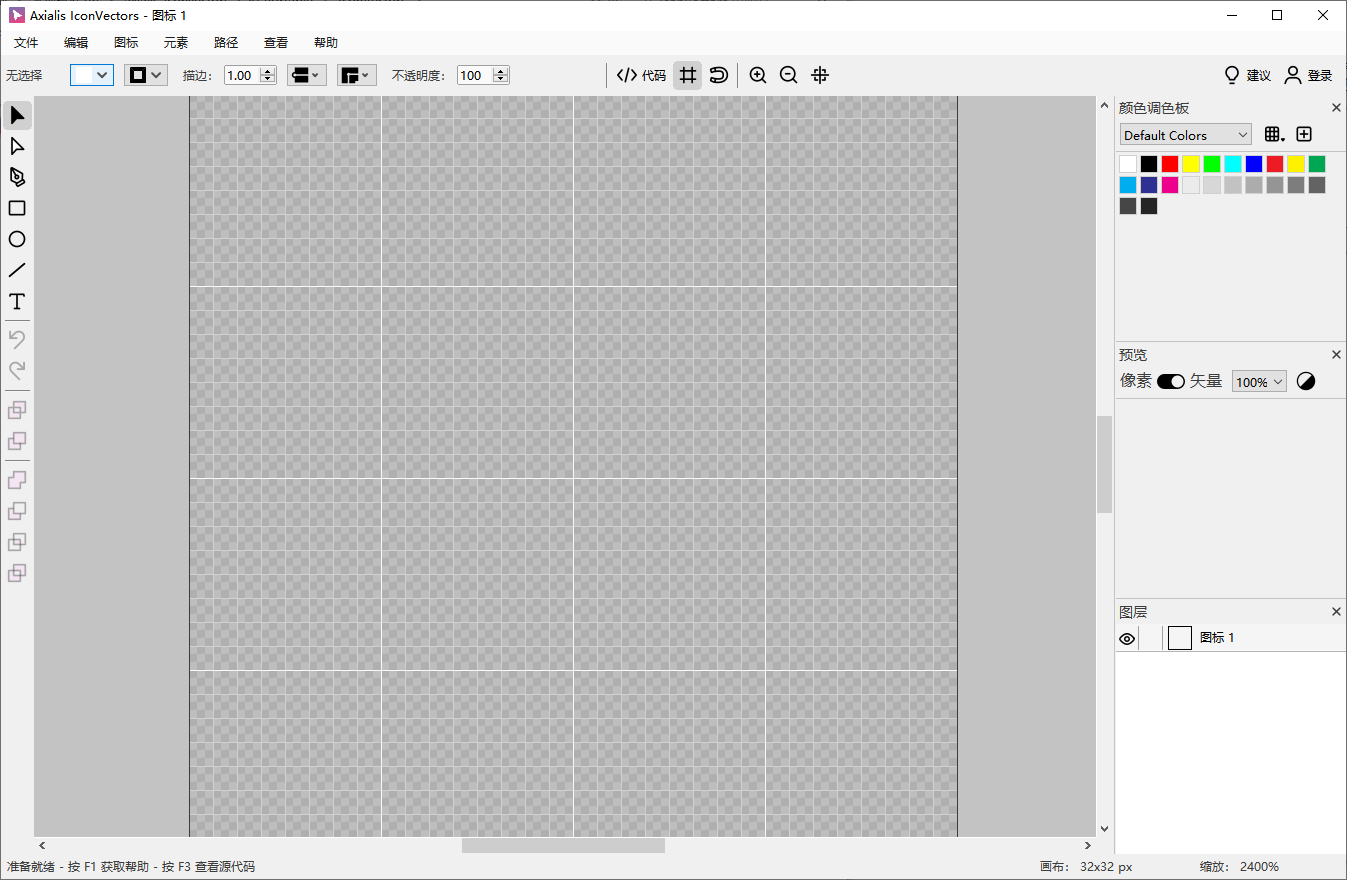Viewport: 1347px width, 880px height.
Task: Open the 路径 menu
Action: pyautogui.click(x=226, y=43)
